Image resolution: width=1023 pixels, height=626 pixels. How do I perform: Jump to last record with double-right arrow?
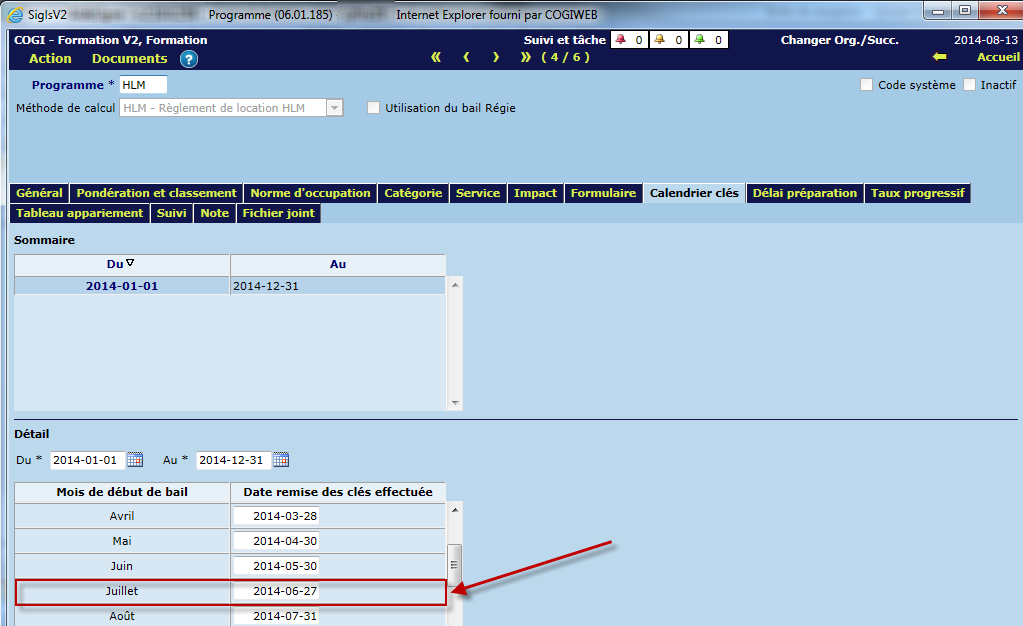coord(526,57)
